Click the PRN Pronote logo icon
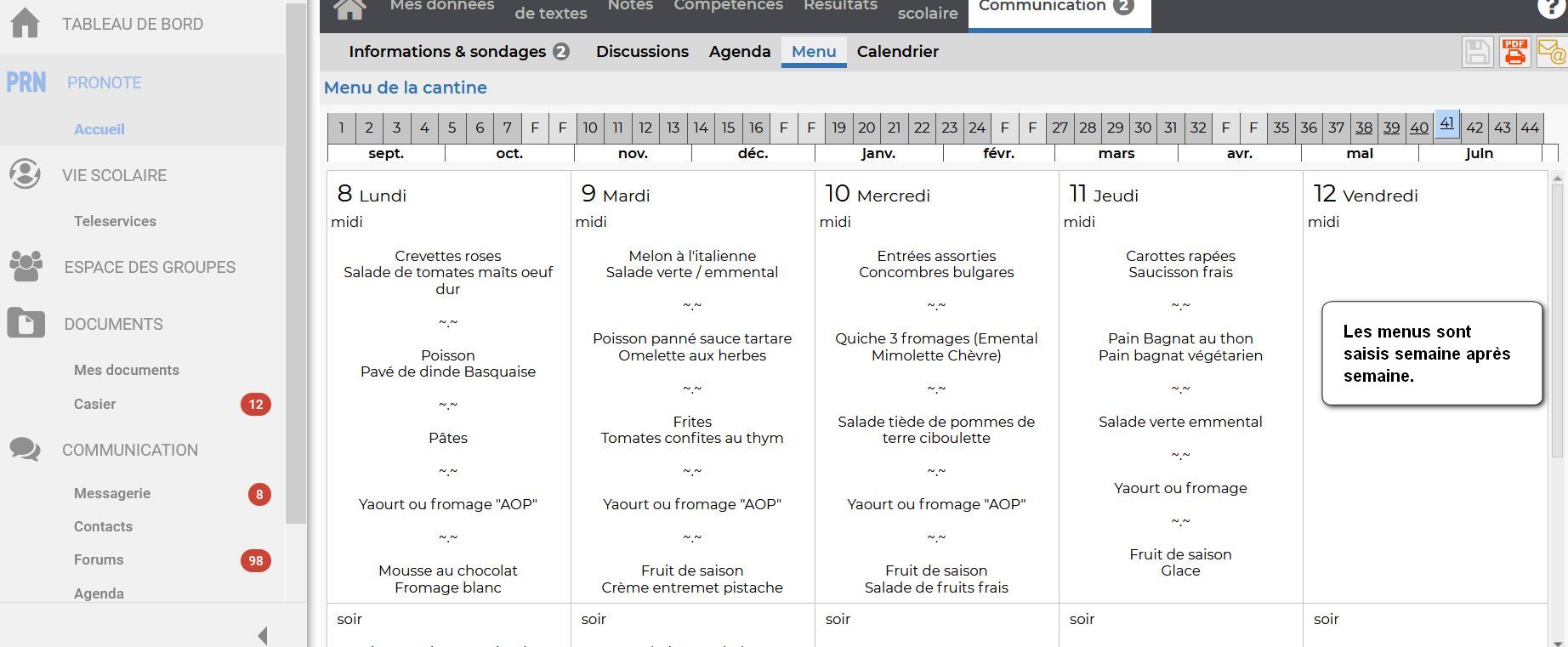 26,82
